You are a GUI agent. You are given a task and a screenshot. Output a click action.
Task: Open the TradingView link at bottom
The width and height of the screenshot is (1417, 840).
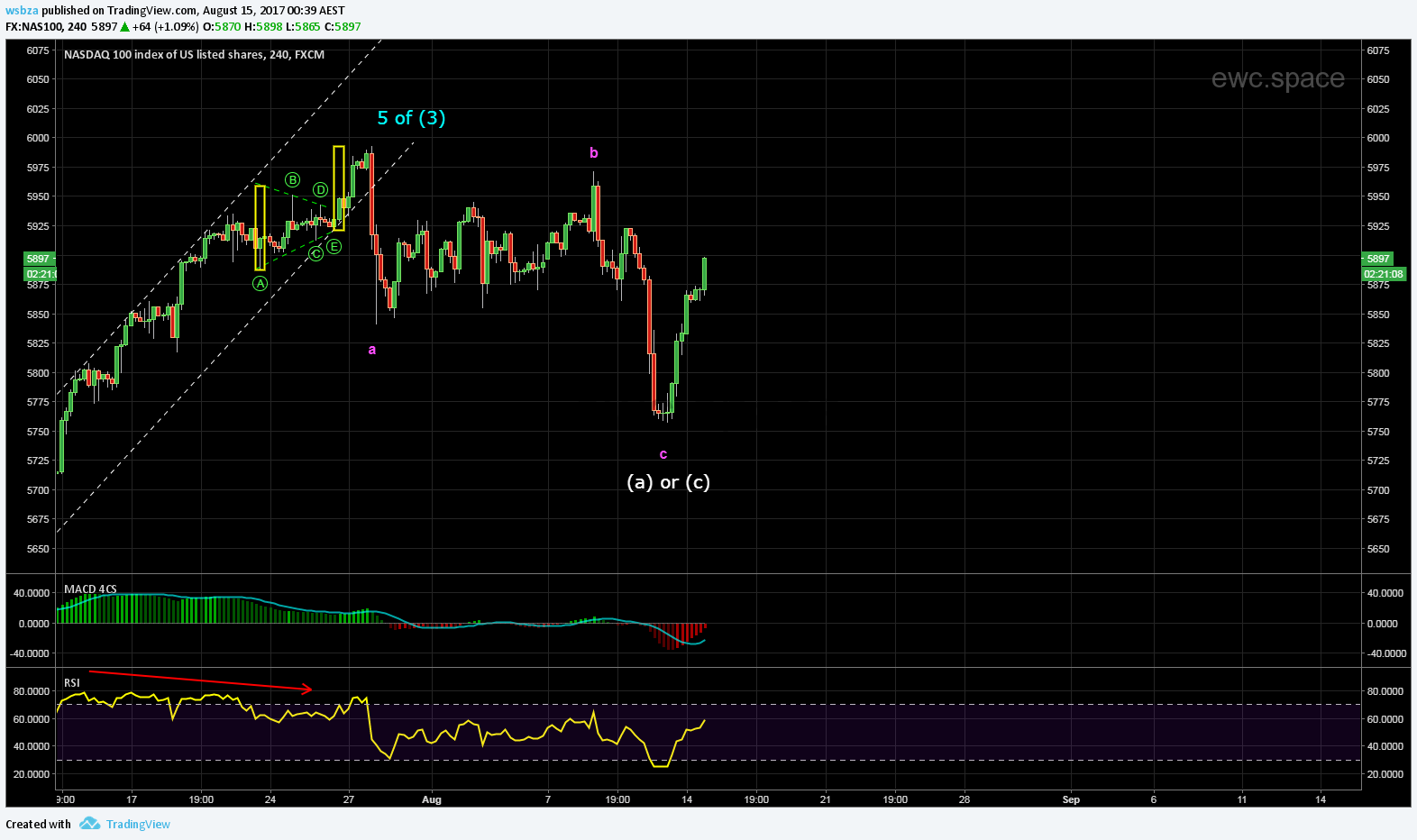pos(138,824)
